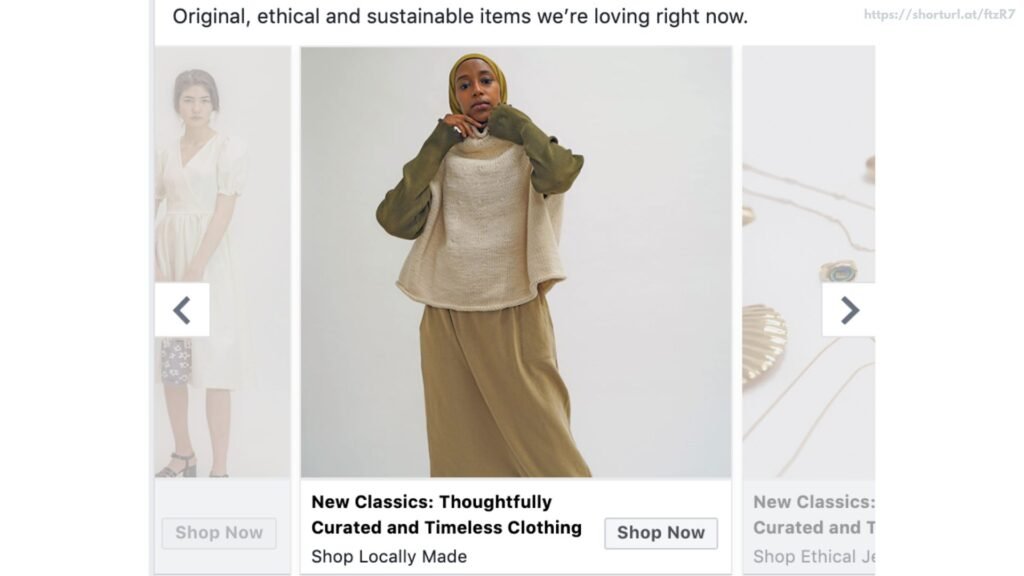The width and height of the screenshot is (1024, 576).
Task: Open the center knitwear product image
Action: pyautogui.click(x=515, y=265)
